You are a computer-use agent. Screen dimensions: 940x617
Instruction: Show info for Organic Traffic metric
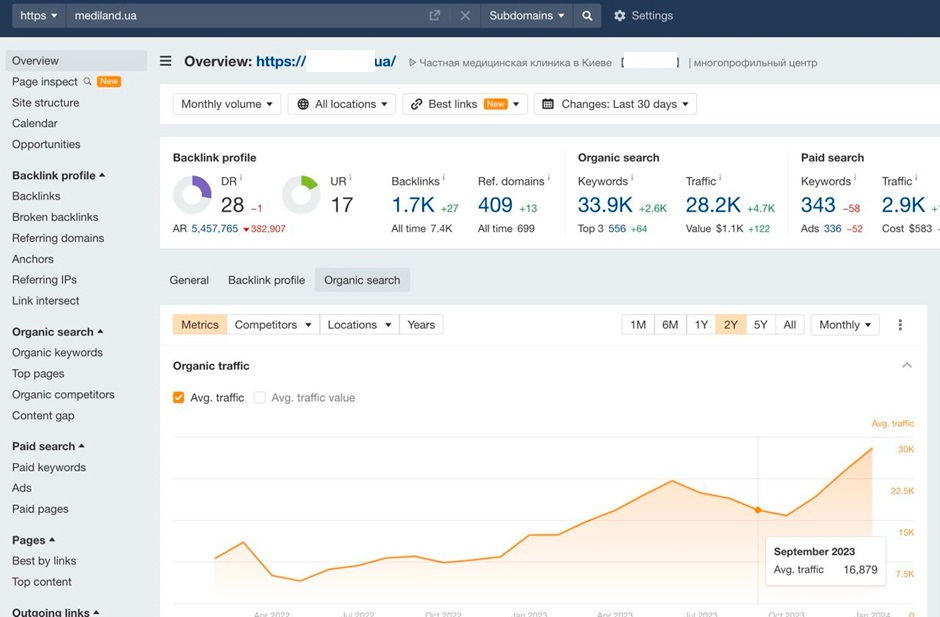[x=720, y=178]
